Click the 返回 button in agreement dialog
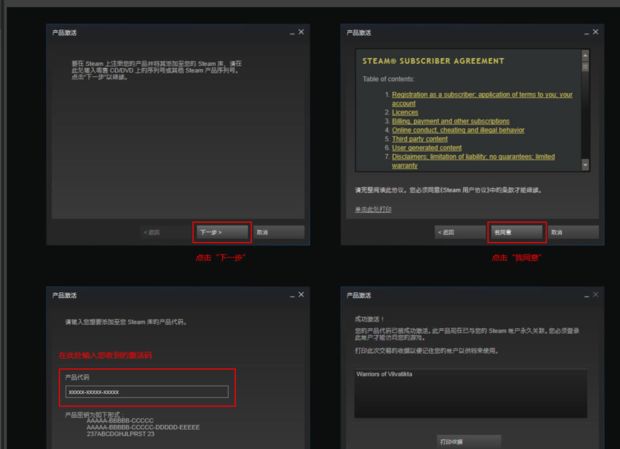Image resolution: width=620 pixels, height=449 pixels. pyautogui.click(x=460, y=232)
